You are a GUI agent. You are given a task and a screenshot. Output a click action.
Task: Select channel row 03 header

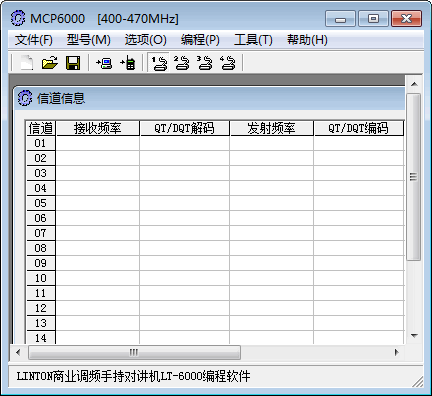[41, 173]
